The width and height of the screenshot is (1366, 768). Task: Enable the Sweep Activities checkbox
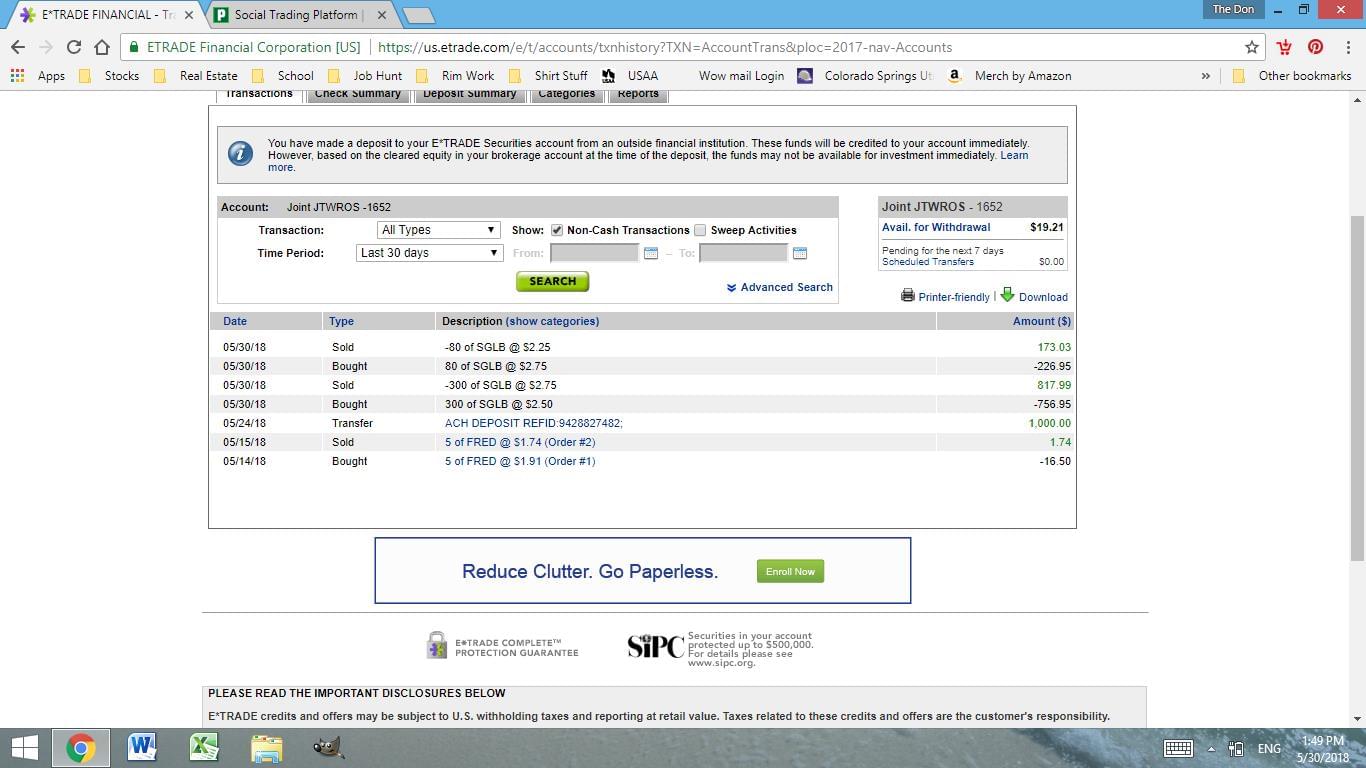[x=700, y=230]
